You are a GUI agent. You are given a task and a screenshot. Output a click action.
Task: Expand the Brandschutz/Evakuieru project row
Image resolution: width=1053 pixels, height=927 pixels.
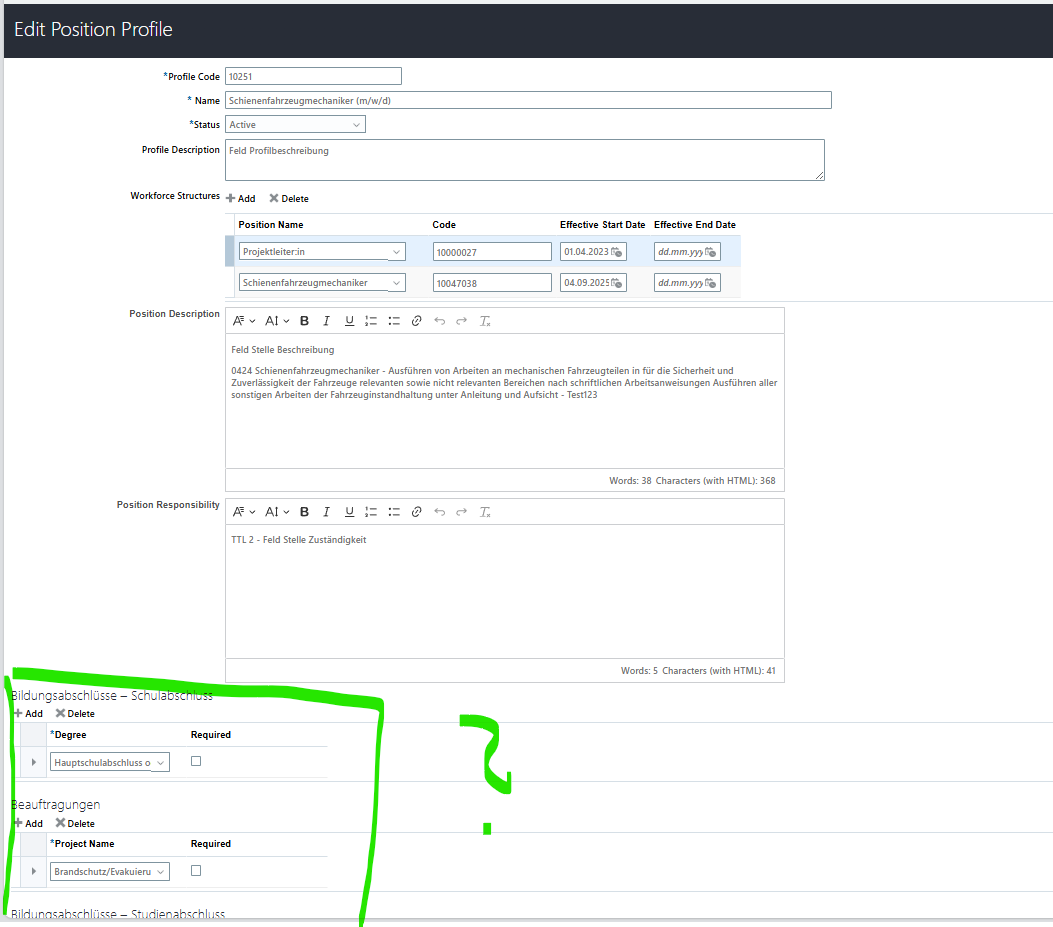click(34, 871)
